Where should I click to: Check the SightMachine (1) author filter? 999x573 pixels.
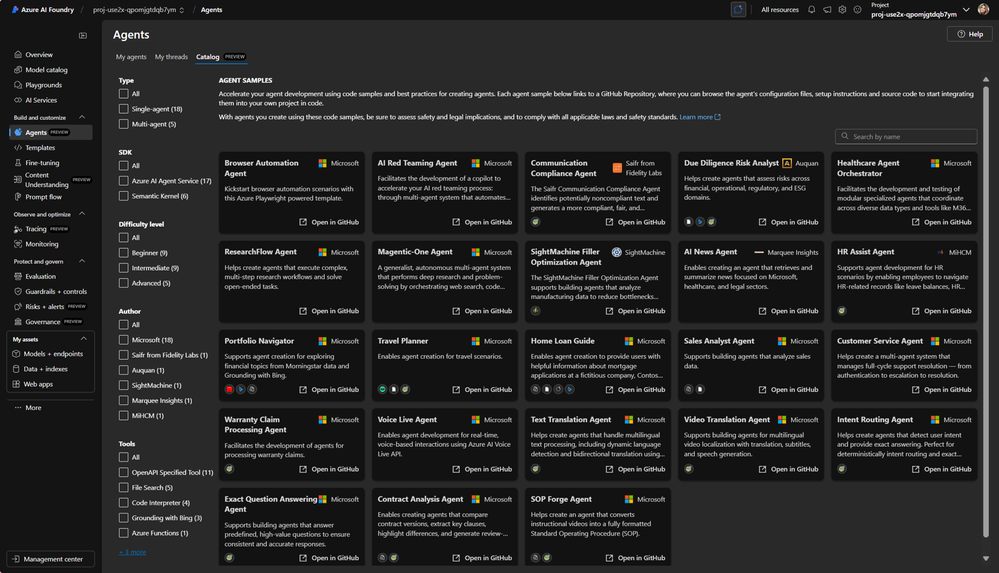[x=124, y=386]
